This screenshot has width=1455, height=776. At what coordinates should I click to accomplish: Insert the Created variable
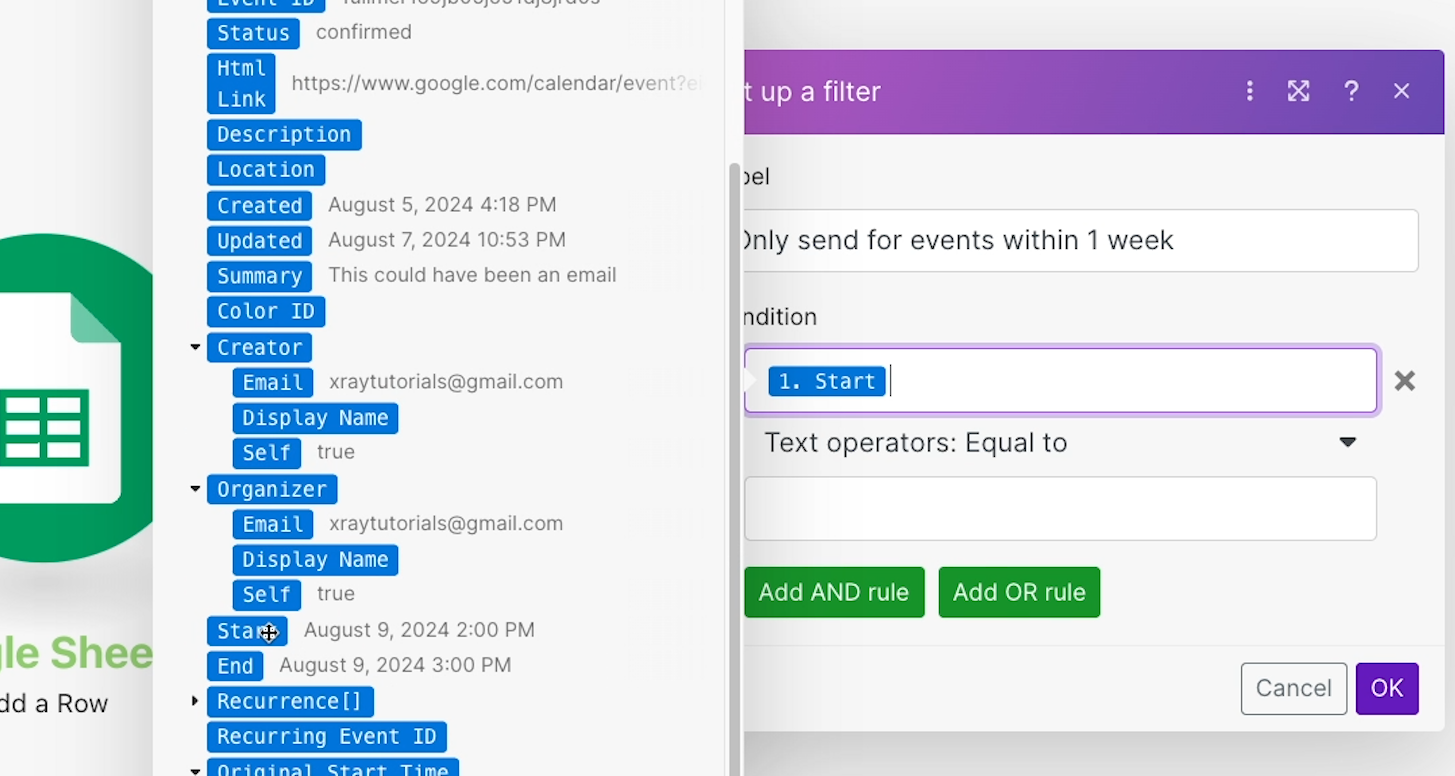(260, 206)
